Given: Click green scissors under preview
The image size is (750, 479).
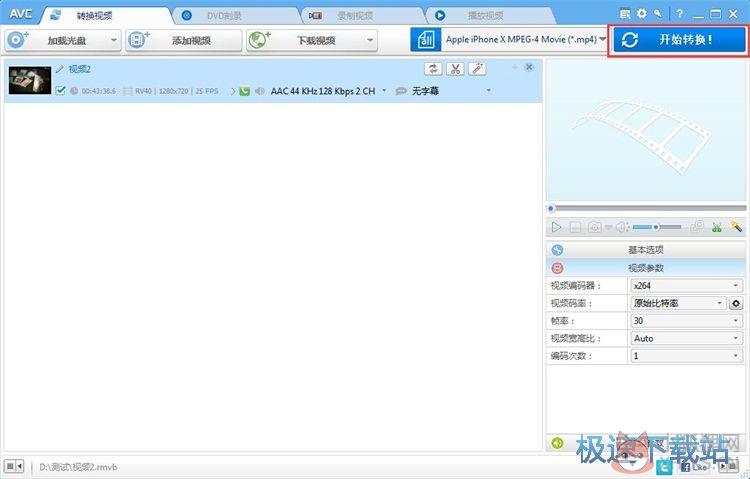Looking at the screenshot, I should (717, 227).
